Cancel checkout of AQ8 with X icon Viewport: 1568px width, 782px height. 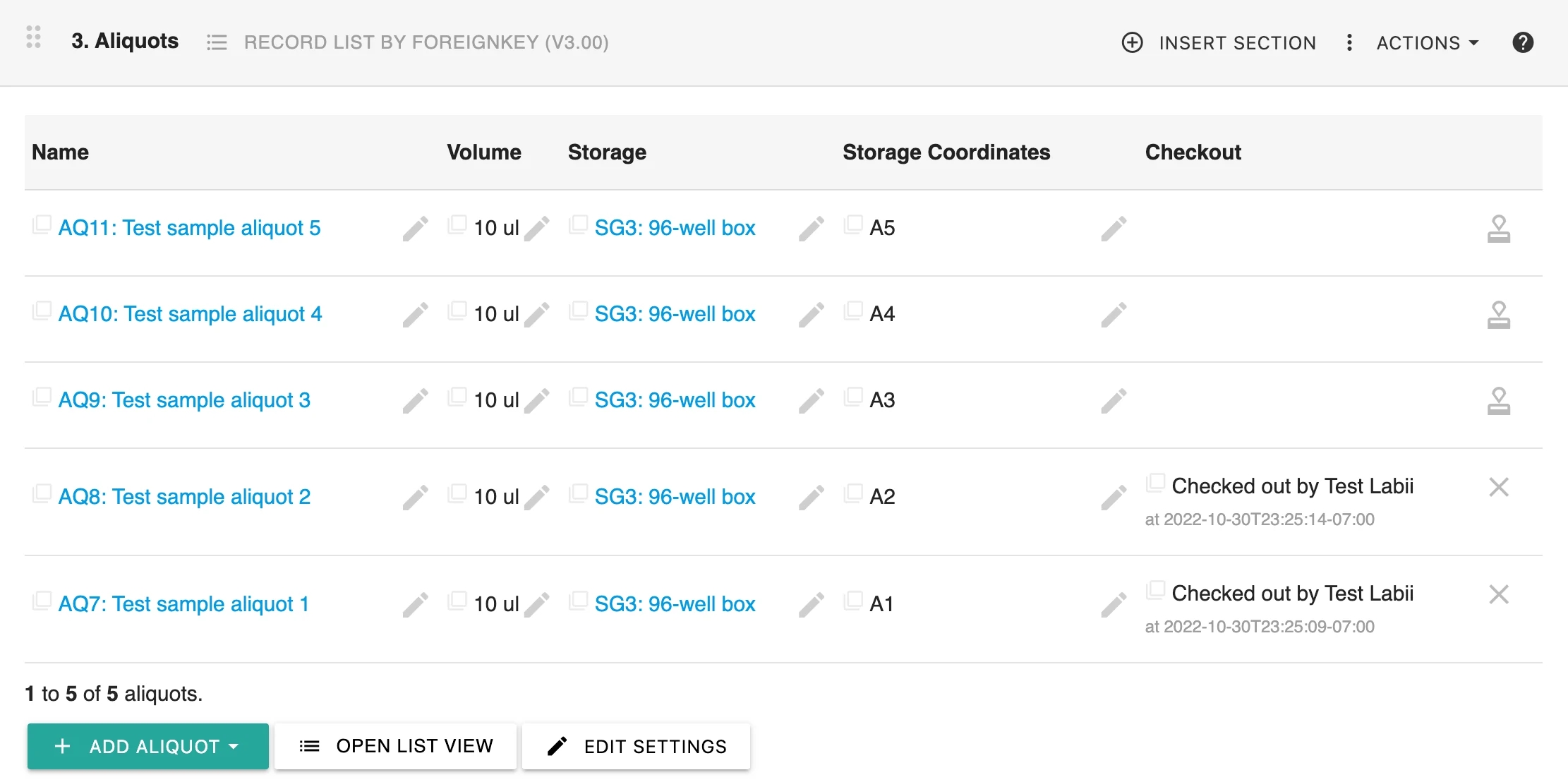[x=1498, y=487]
